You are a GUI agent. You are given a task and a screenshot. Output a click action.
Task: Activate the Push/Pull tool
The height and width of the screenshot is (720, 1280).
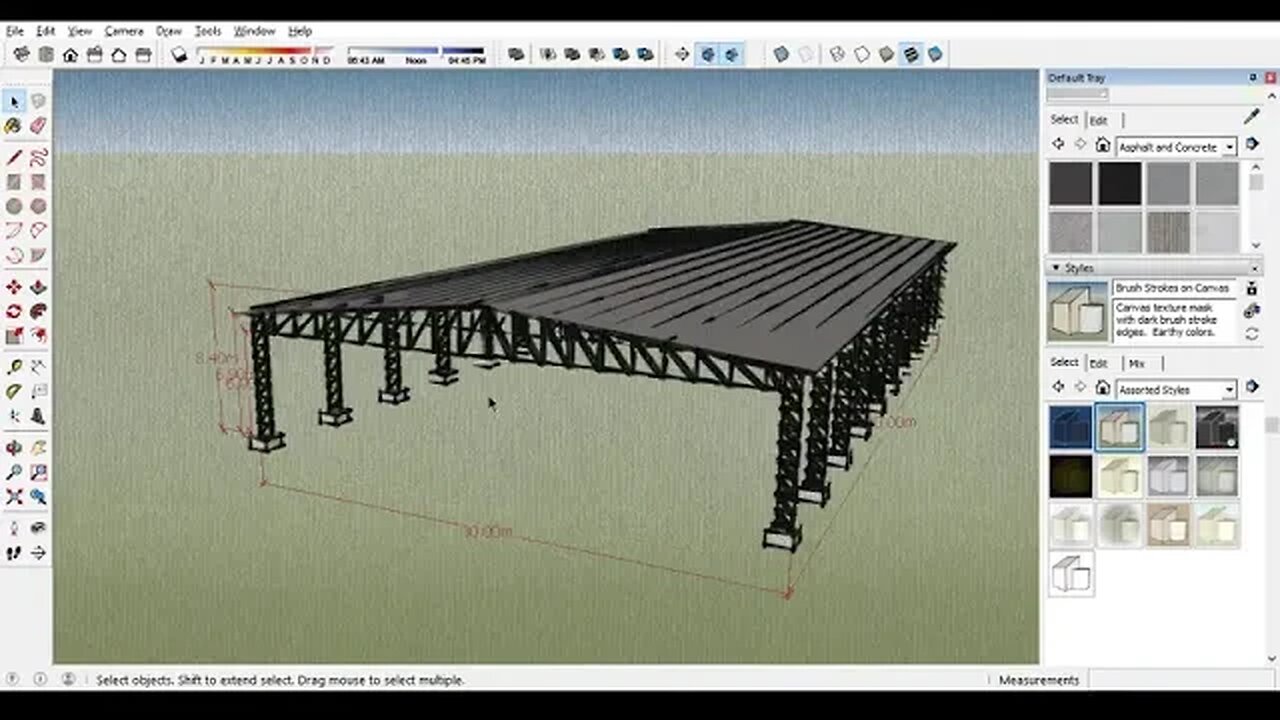click(38, 288)
